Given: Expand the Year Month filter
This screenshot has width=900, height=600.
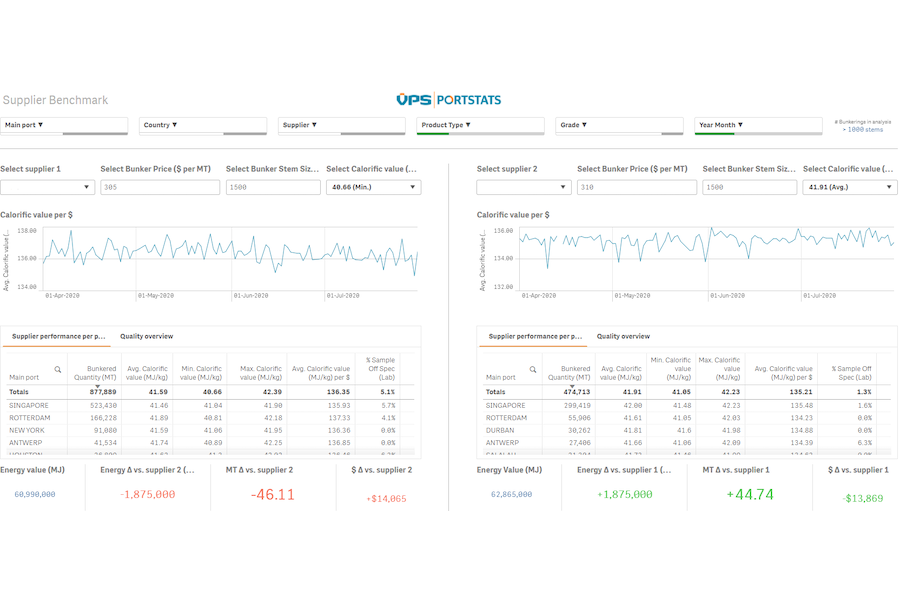Looking at the screenshot, I should (758, 125).
